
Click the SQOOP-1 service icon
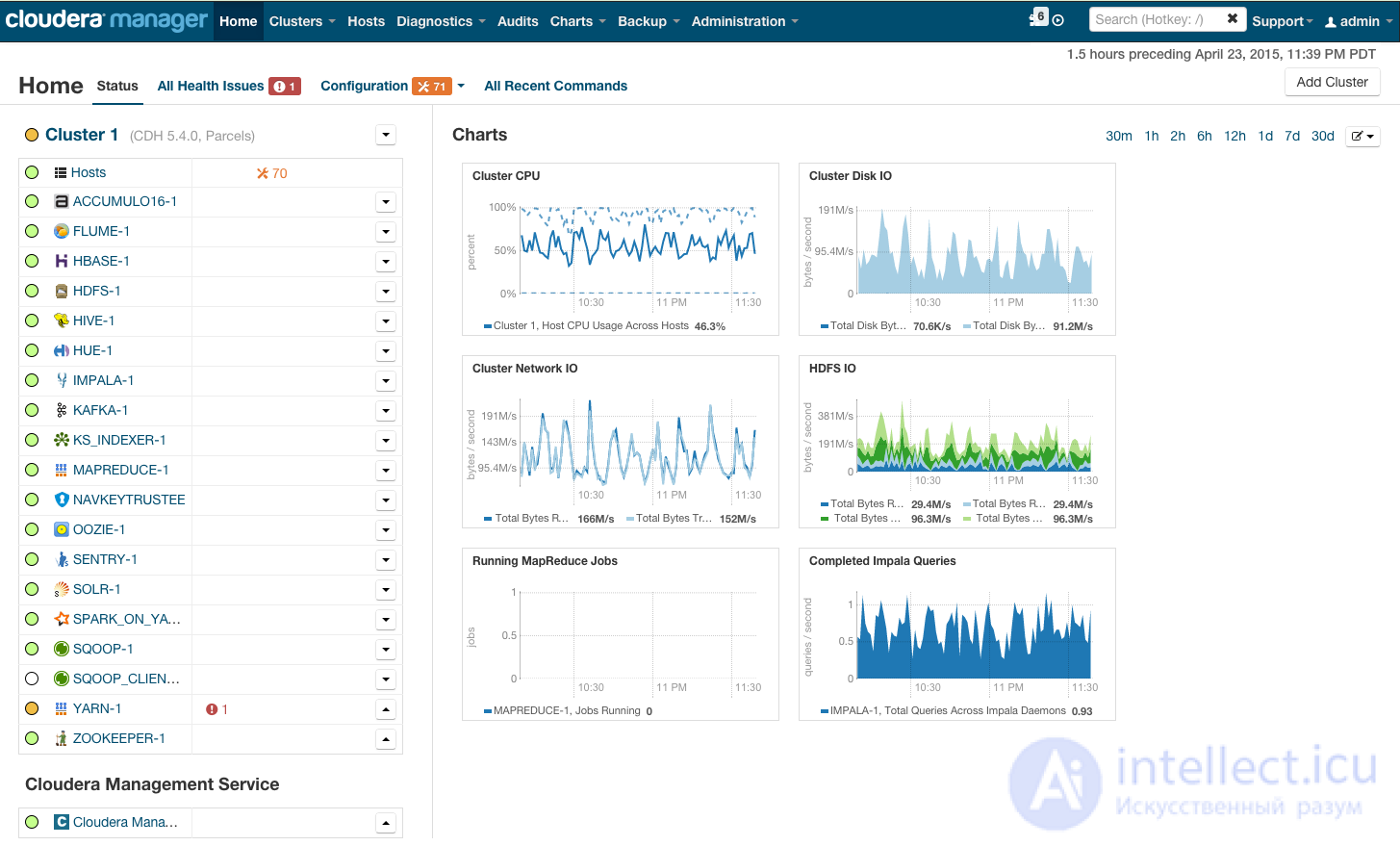tap(62, 650)
